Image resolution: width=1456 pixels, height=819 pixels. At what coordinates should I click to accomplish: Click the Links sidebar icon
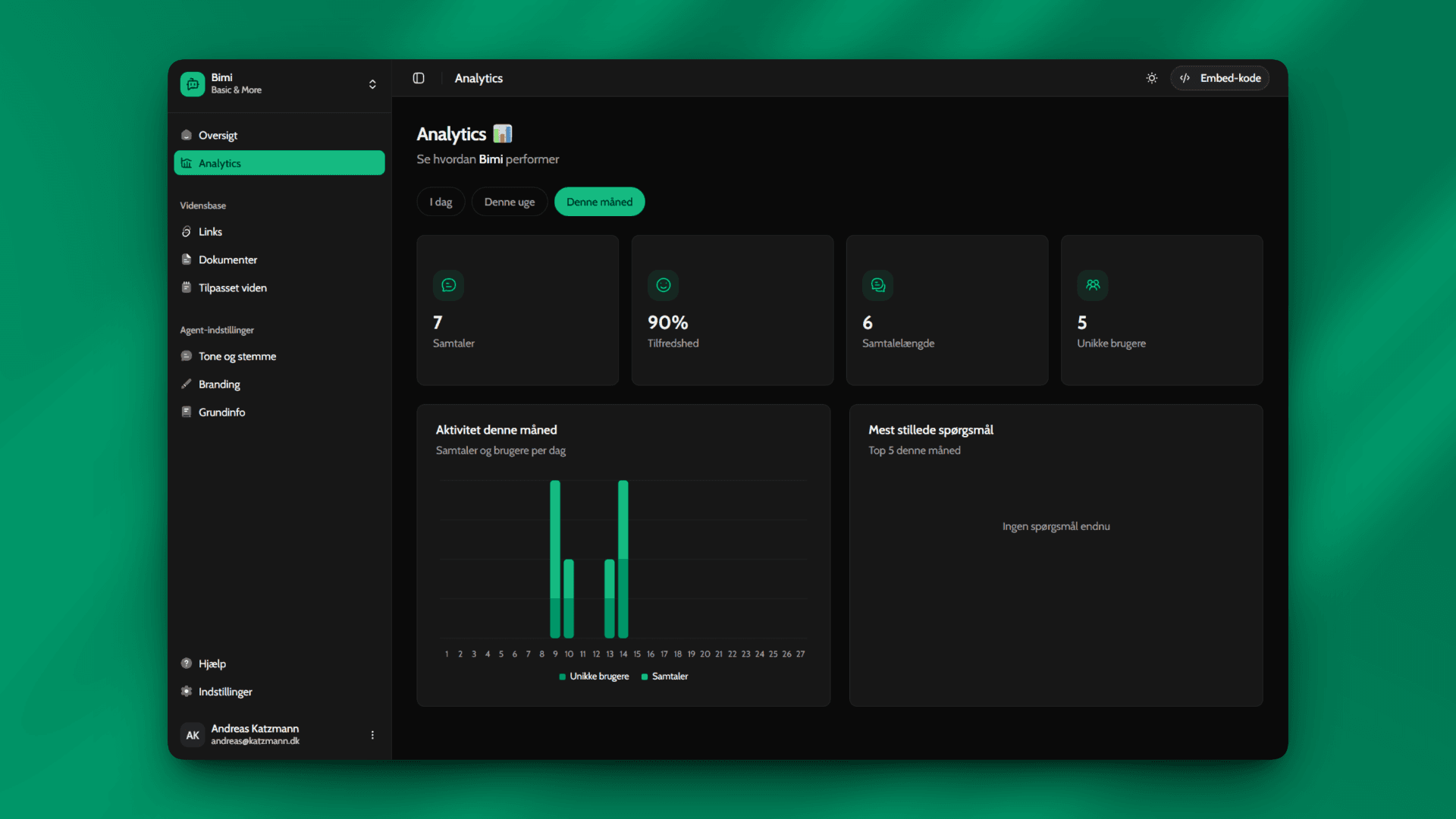(x=187, y=232)
